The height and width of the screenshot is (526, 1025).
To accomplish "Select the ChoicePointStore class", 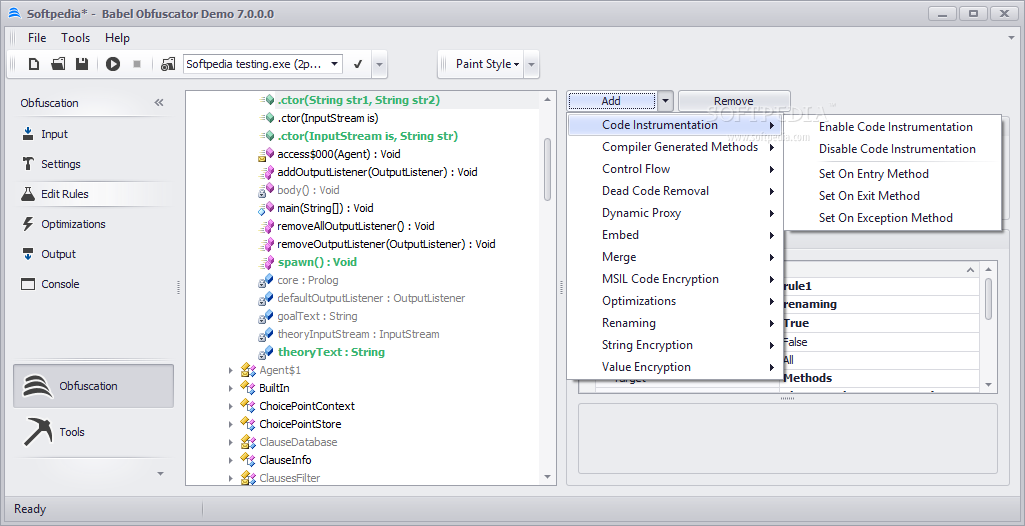I will (x=300, y=424).
